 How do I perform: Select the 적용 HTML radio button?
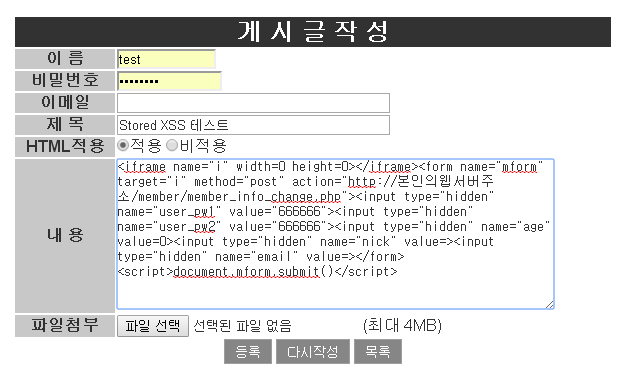[x=123, y=146]
